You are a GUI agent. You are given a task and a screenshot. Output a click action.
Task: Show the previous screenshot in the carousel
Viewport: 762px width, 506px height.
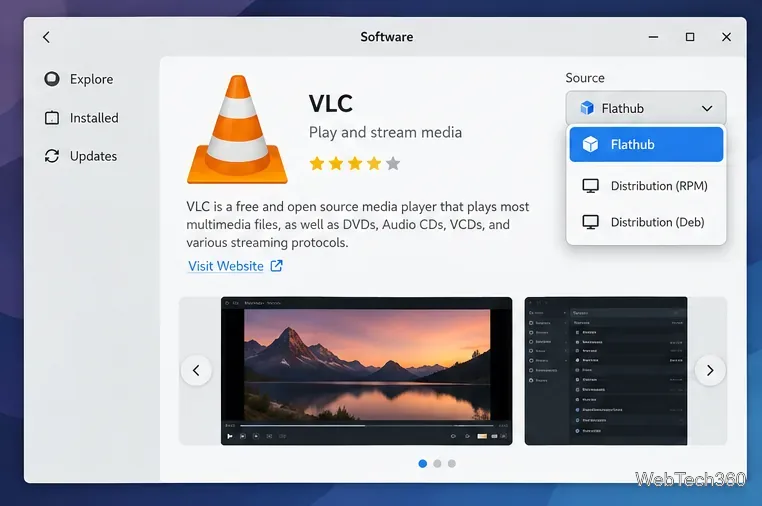click(196, 370)
